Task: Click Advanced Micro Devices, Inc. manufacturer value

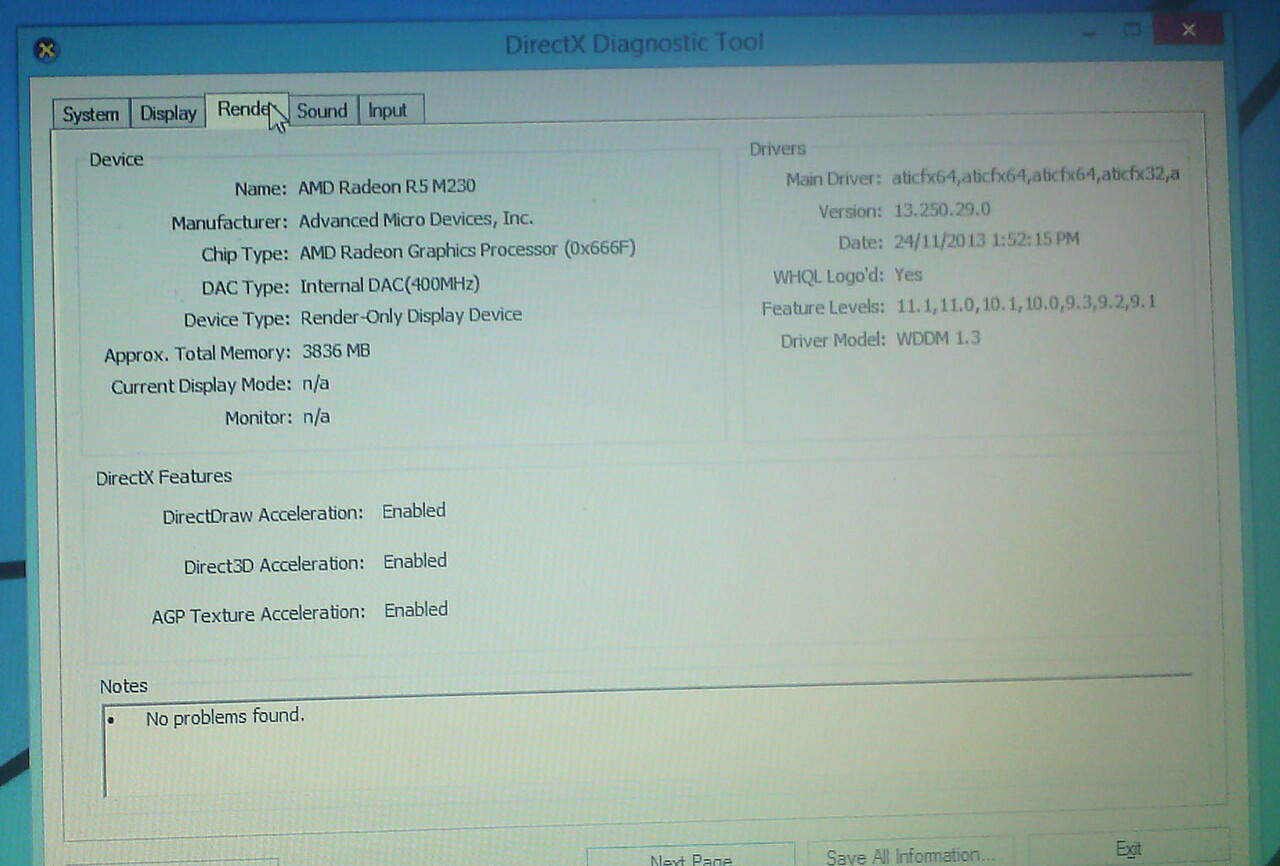Action: click(416, 220)
